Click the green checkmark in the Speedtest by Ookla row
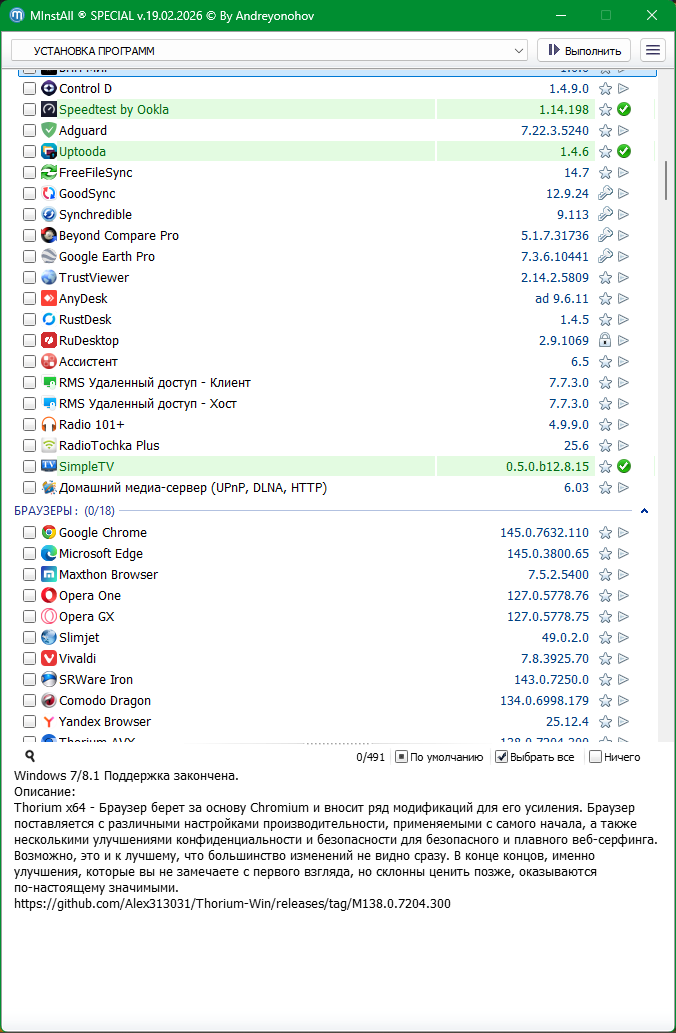Screen dimensions: 676x1033 point(623,110)
